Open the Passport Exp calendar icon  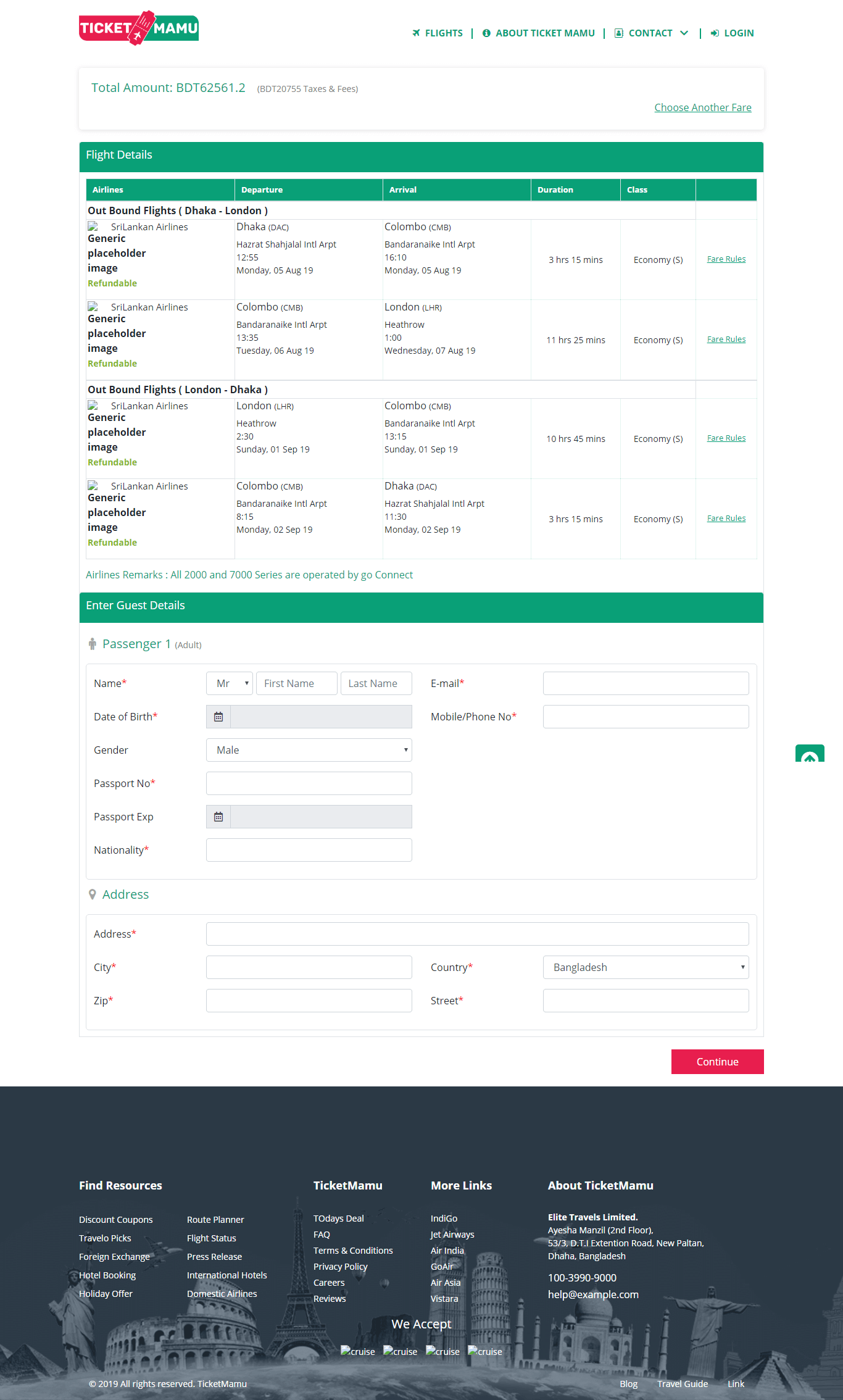click(x=218, y=817)
